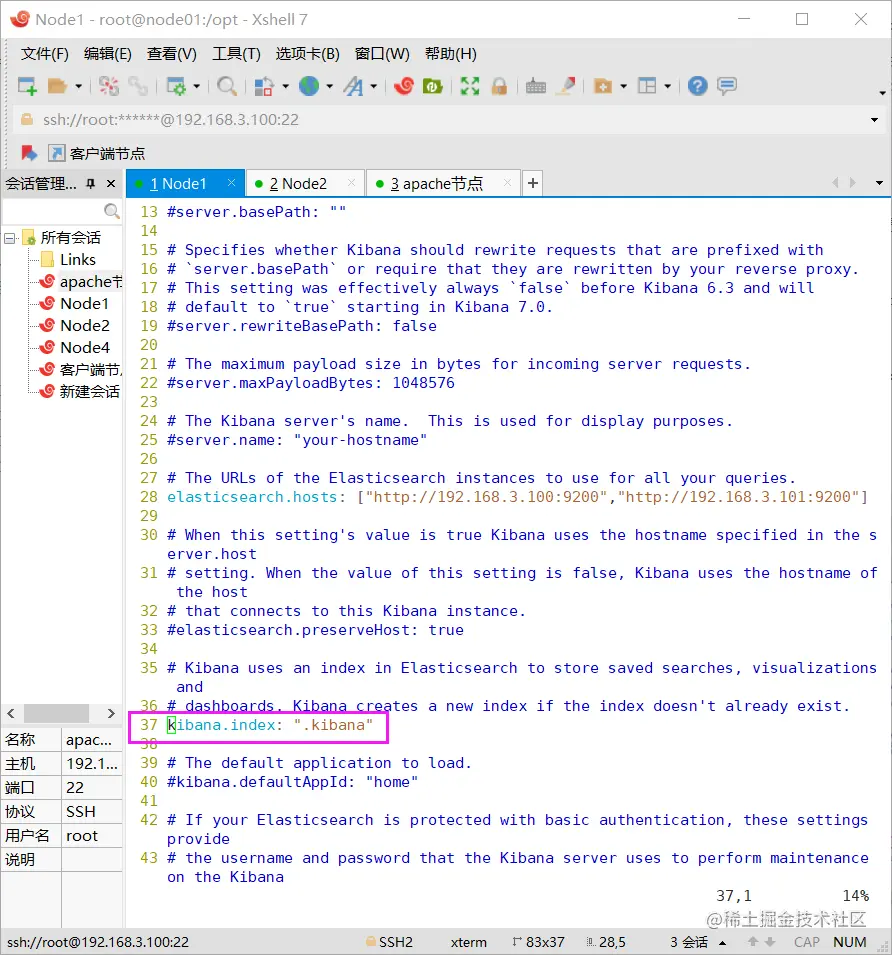This screenshot has width=892, height=955.
Task: Open the session Properties gear icon
Action: point(176,86)
